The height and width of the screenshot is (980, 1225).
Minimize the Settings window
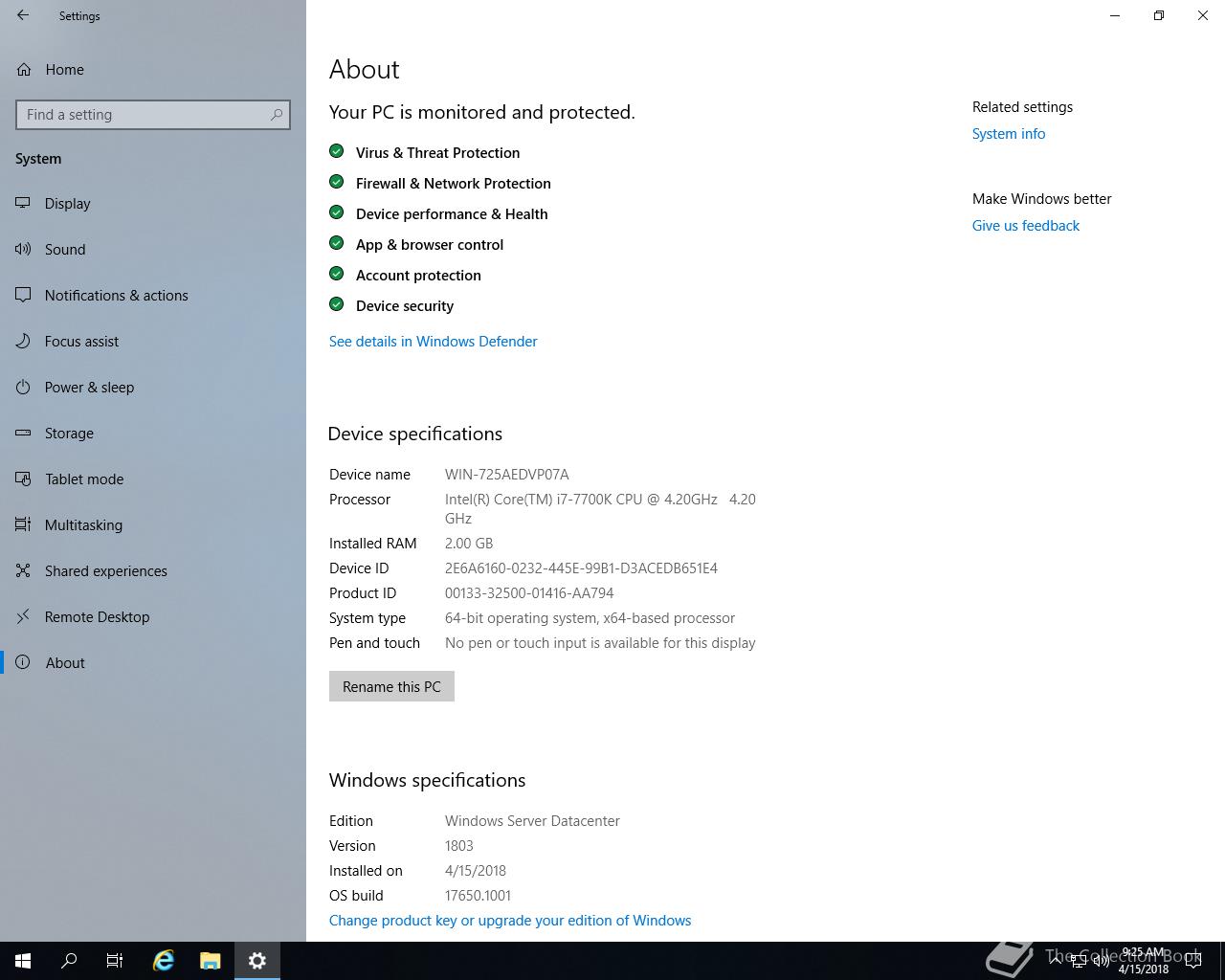point(1115,15)
